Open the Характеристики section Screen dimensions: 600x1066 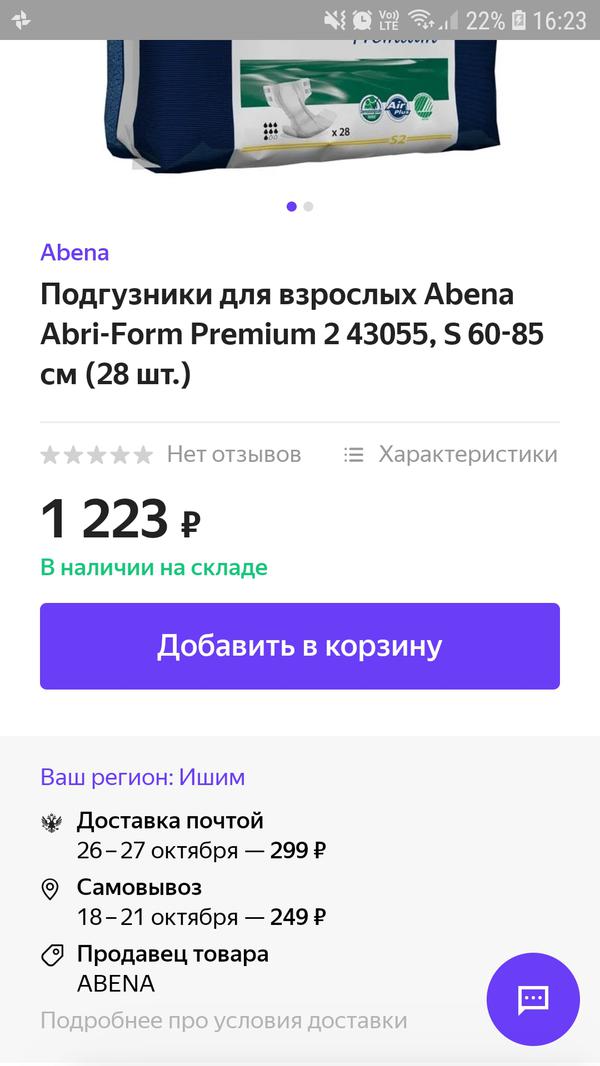click(x=467, y=455)
